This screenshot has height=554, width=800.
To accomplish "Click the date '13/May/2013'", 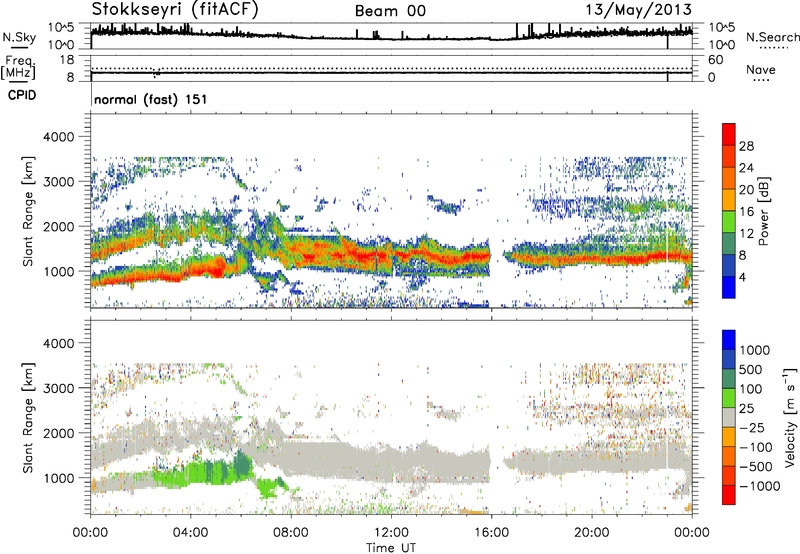I will (638, 10).
